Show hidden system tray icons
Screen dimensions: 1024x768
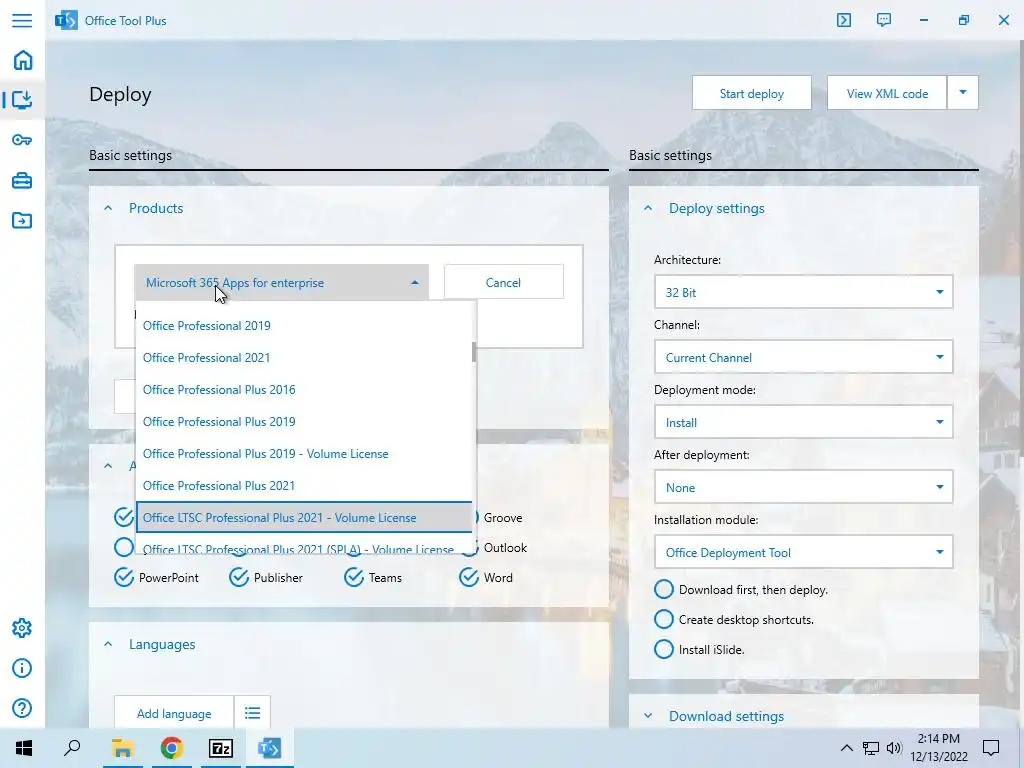click(x=846, y=748)
